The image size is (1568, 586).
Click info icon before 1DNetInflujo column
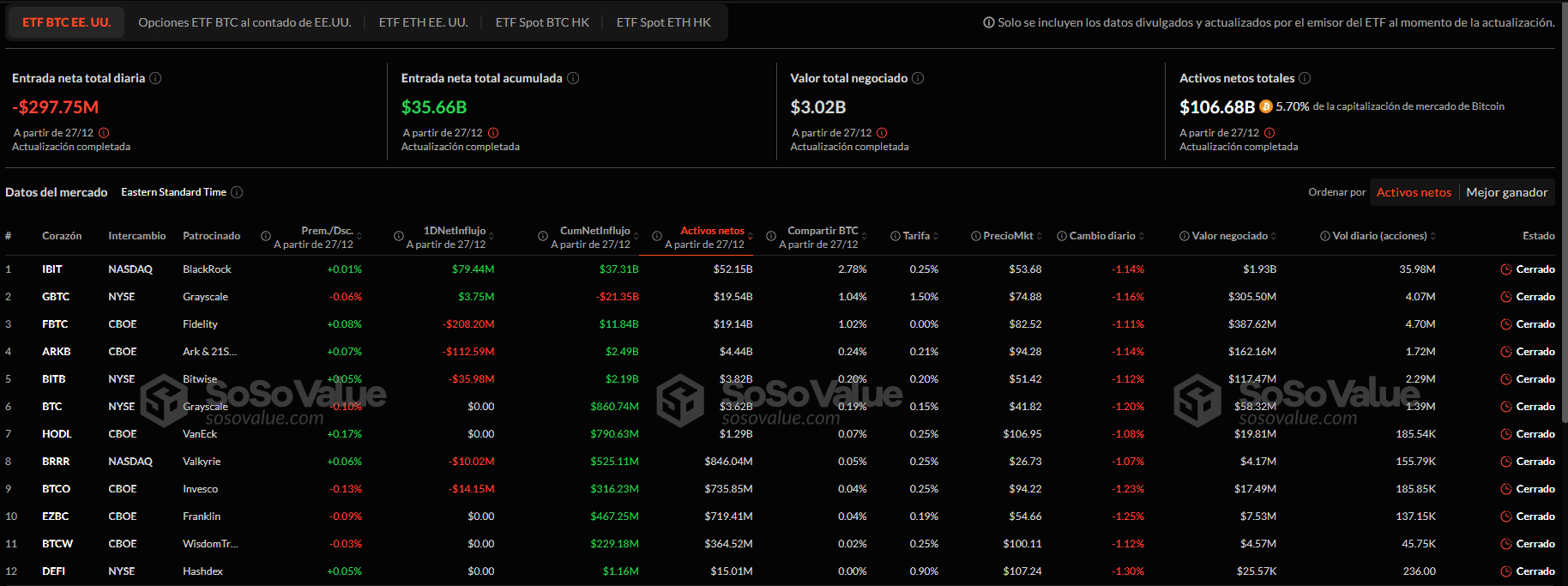(399, 236)
